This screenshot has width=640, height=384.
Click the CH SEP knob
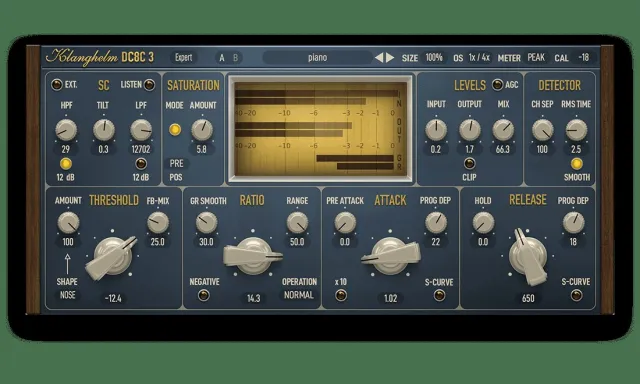click(x=542, y=130)
